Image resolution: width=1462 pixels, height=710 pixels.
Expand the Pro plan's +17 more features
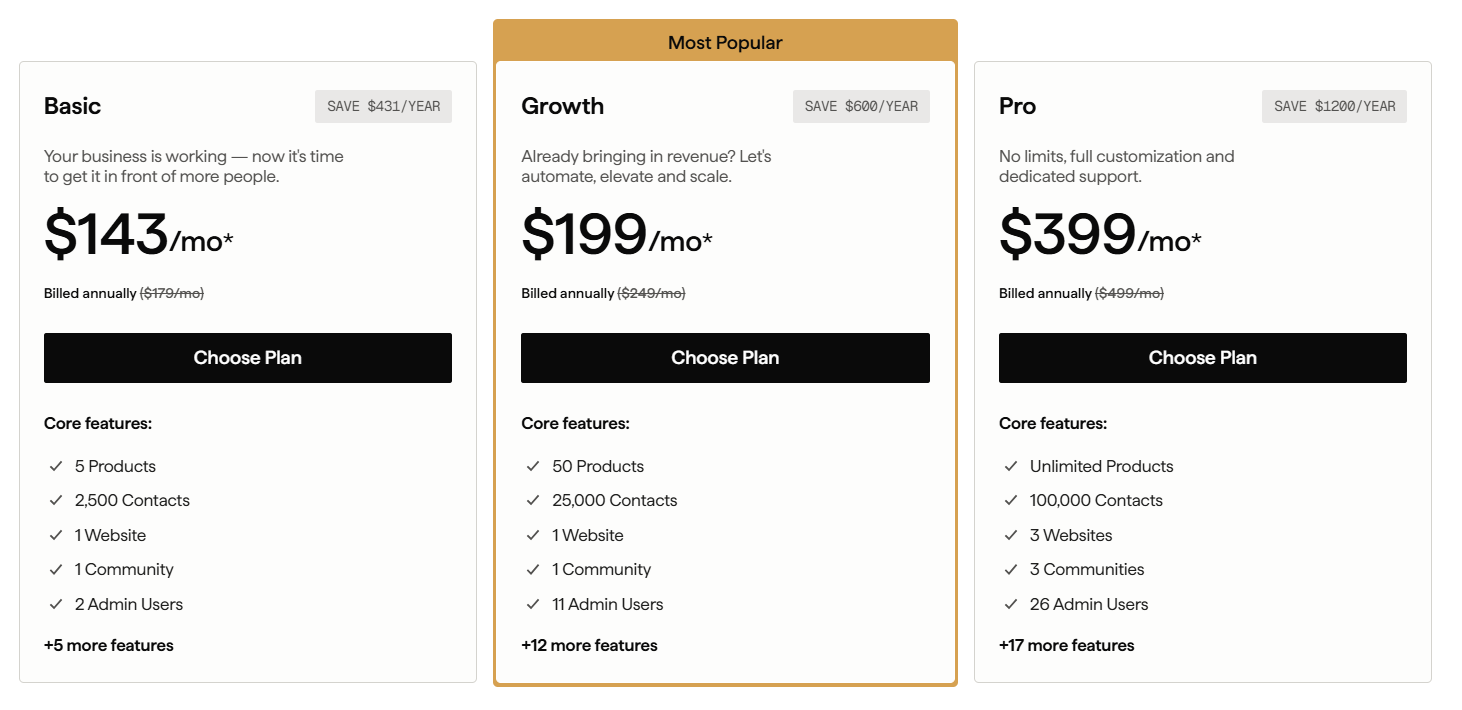pos(1066,645)
